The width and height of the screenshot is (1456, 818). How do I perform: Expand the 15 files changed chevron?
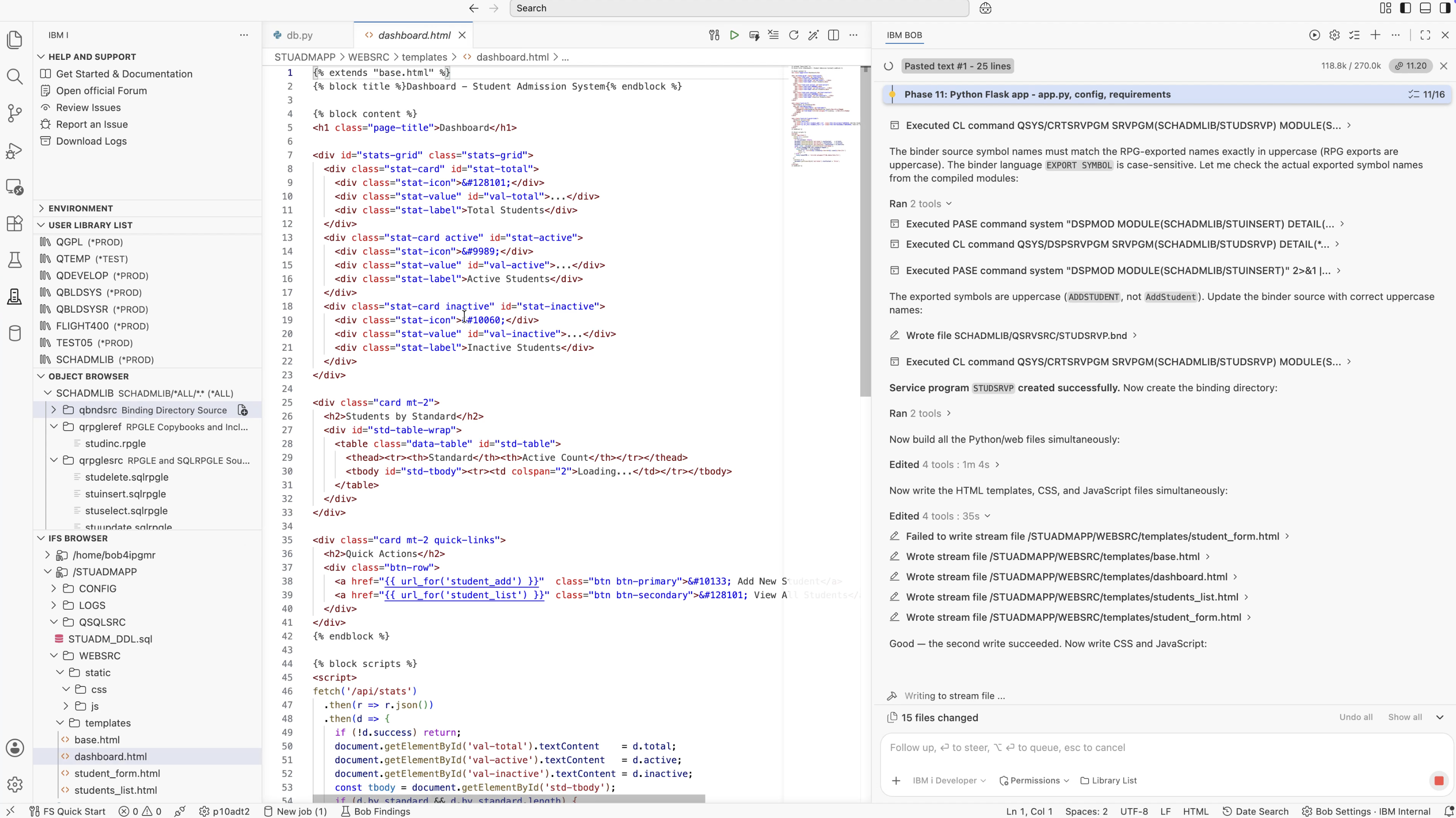coord(1439,717)
